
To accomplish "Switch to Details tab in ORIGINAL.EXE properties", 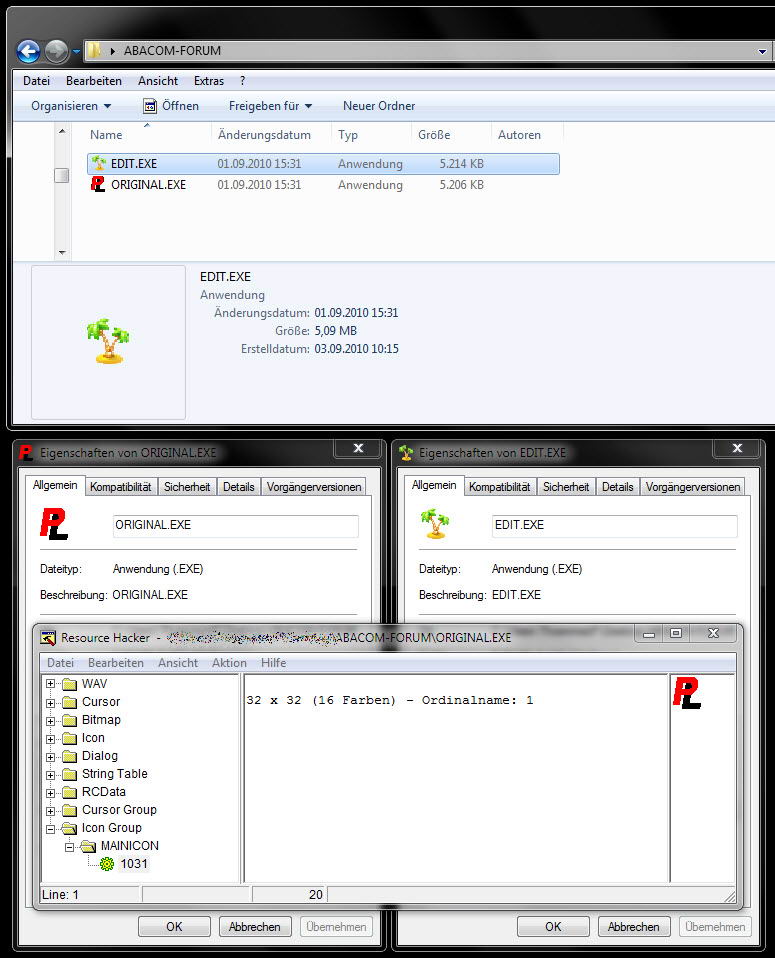I will pyautogui.click(x=238, y=487).
